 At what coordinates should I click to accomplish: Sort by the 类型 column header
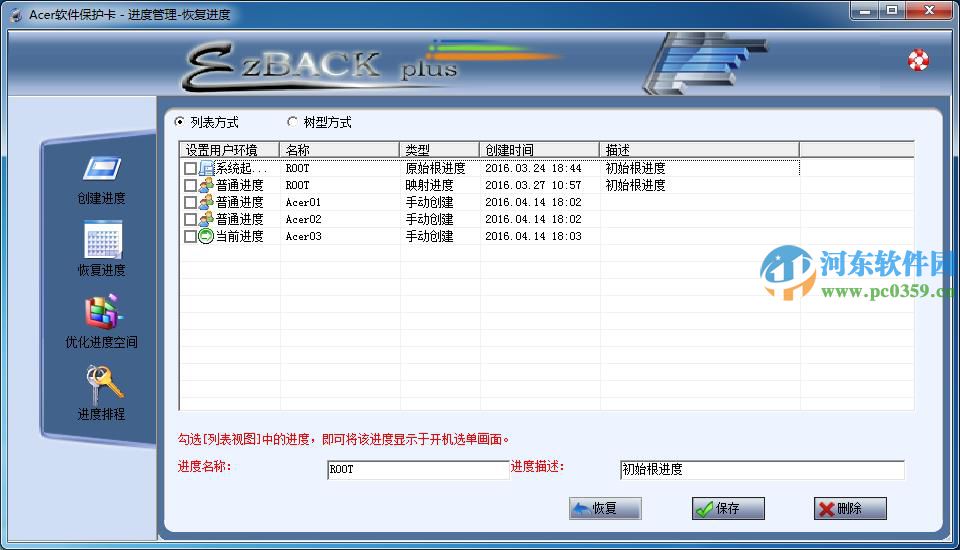point(439,149)
